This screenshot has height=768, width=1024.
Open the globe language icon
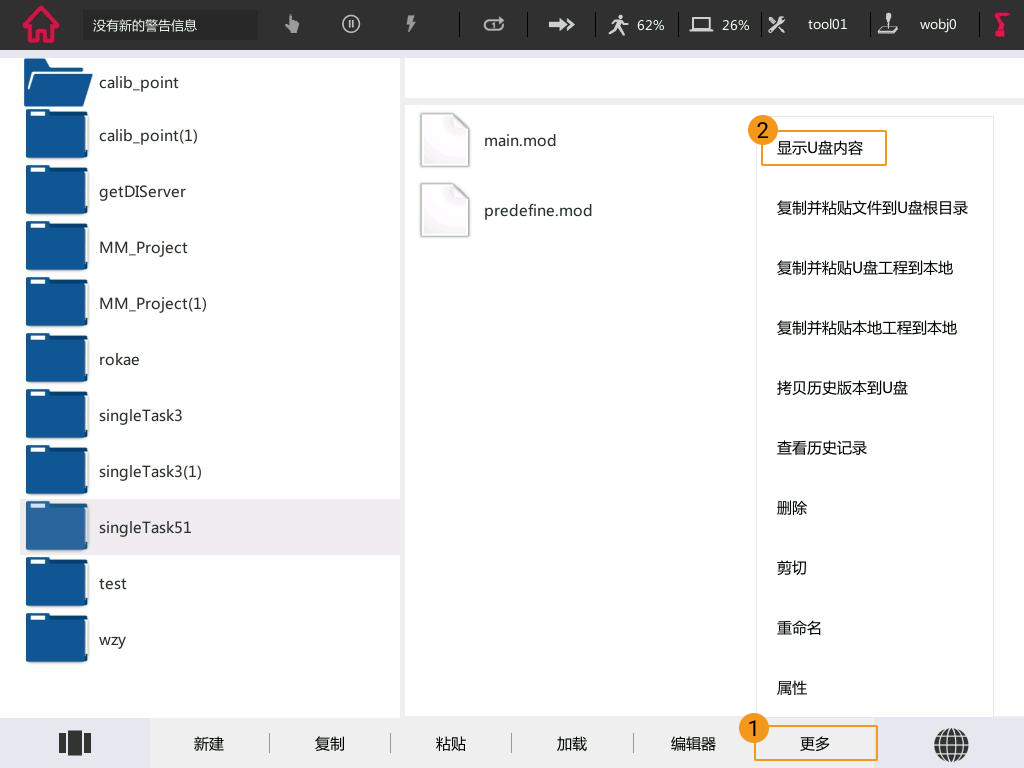coord(951,743)
